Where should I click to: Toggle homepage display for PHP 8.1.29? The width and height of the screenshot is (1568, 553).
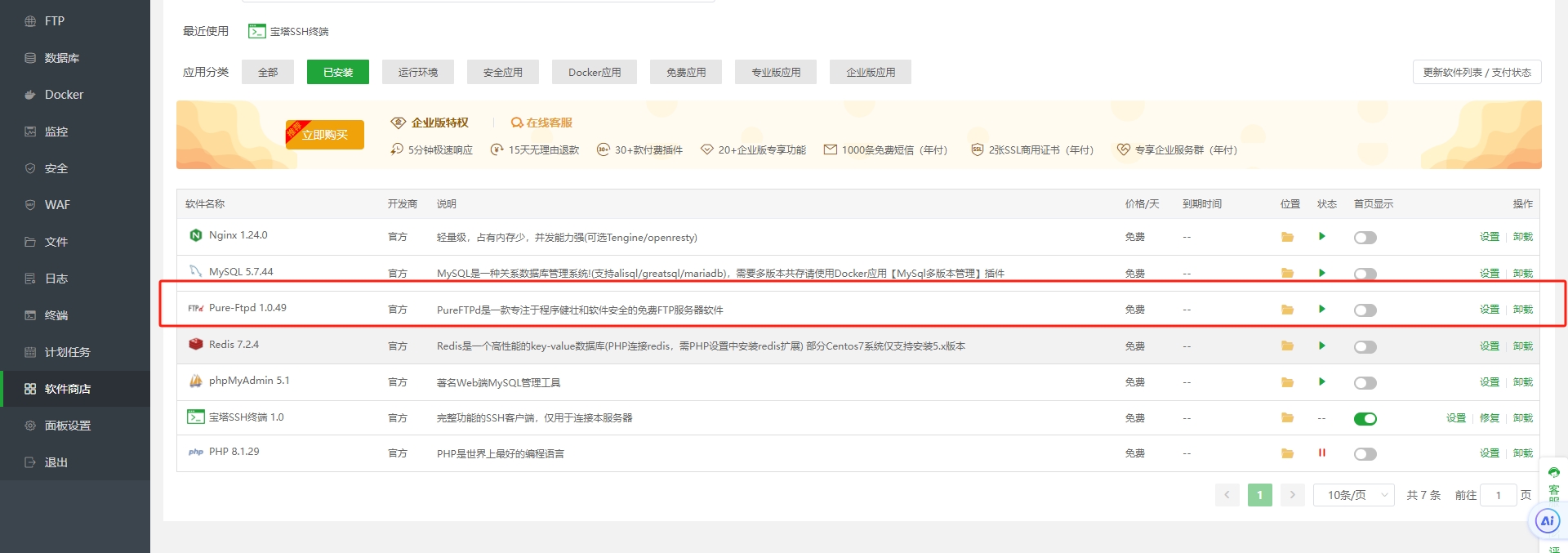click(1365, 454)
